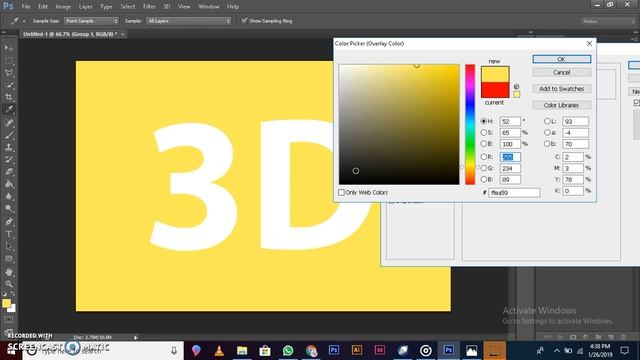Select the Rectangular Marquee tool

pyautogui.click(x=9, y=60)
